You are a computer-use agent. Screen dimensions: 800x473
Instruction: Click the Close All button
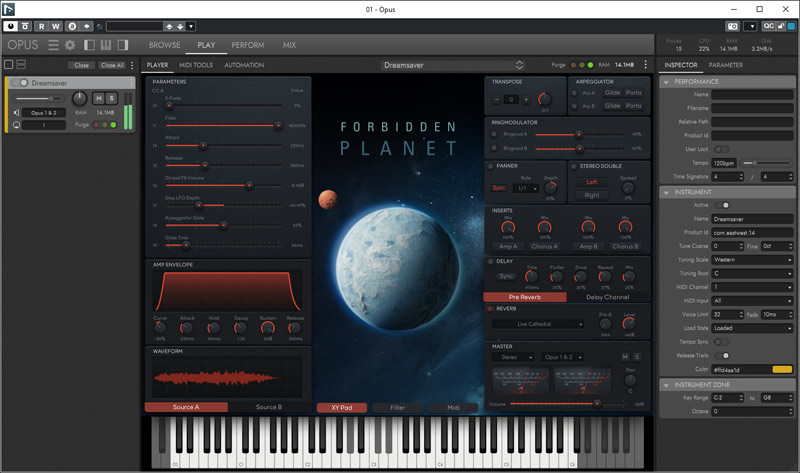tap(111, 65)
